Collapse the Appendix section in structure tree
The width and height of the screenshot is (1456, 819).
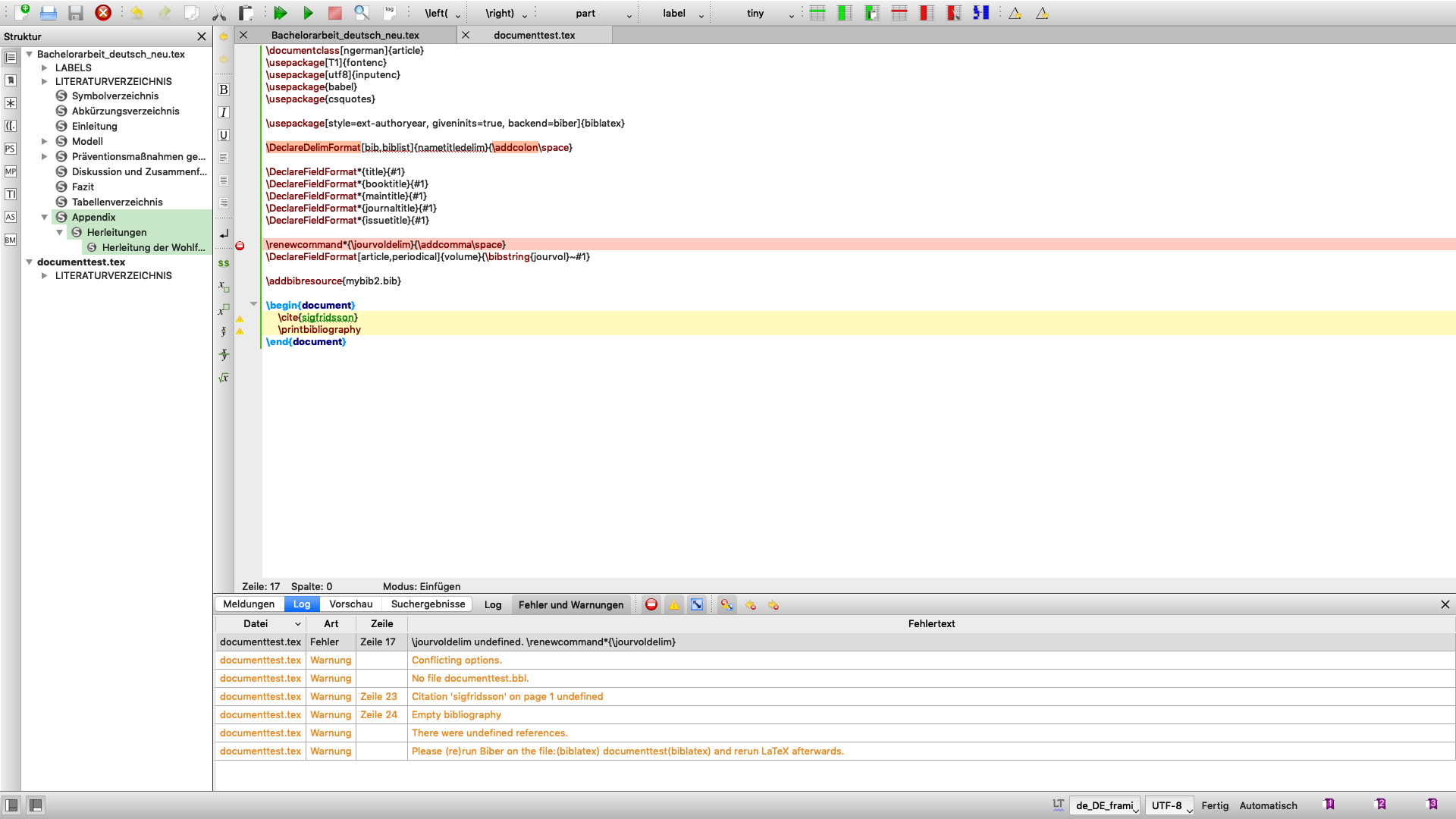click(45, 217)
